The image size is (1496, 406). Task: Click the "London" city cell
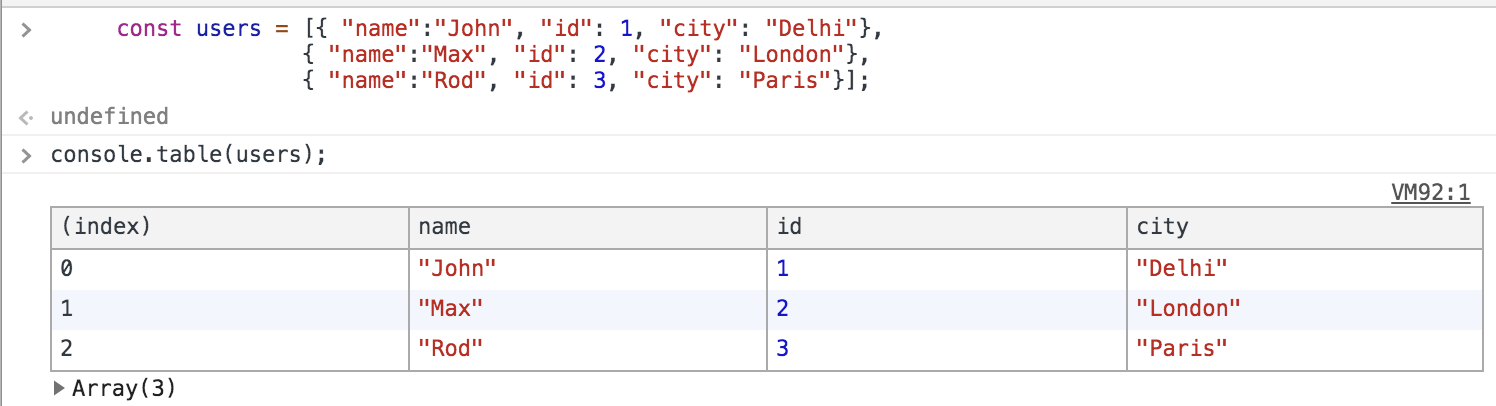pos(1305,309)
